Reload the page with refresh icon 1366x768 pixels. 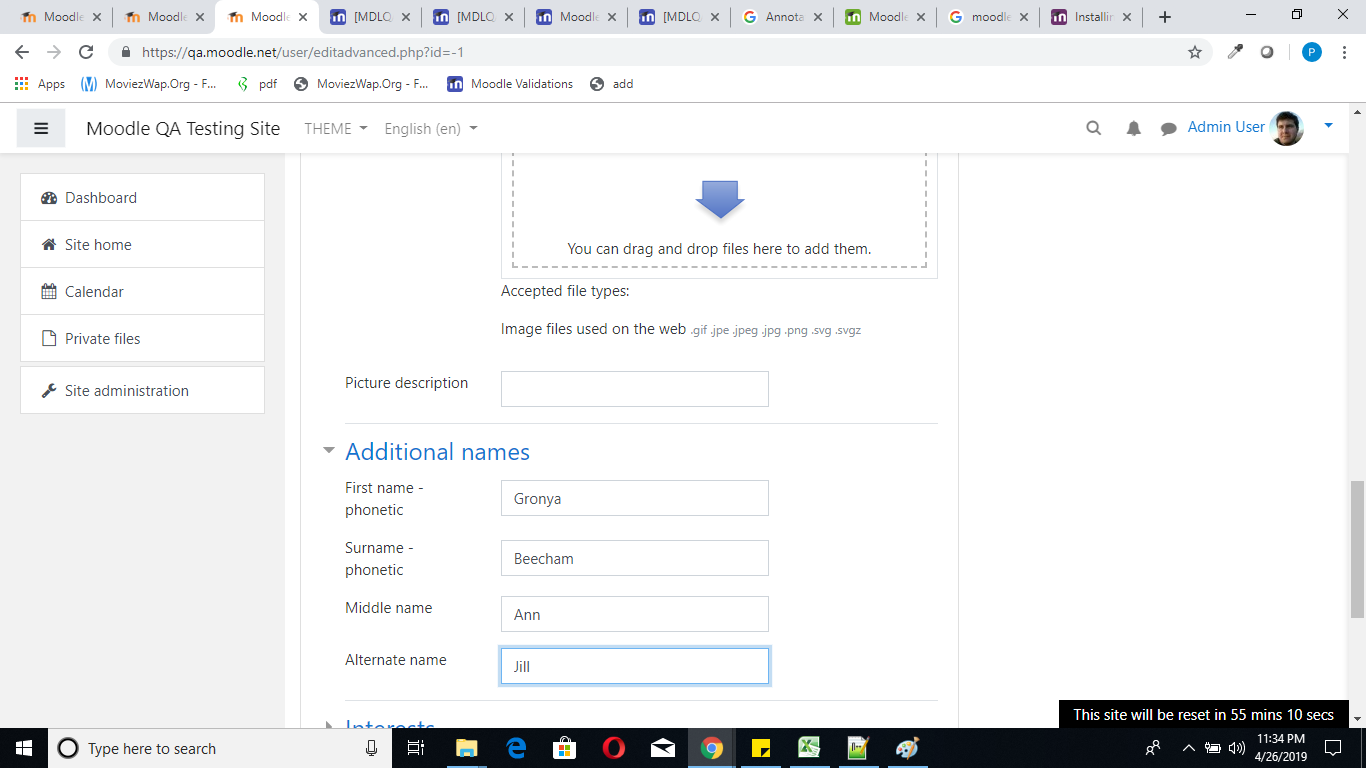pos(86,52)
